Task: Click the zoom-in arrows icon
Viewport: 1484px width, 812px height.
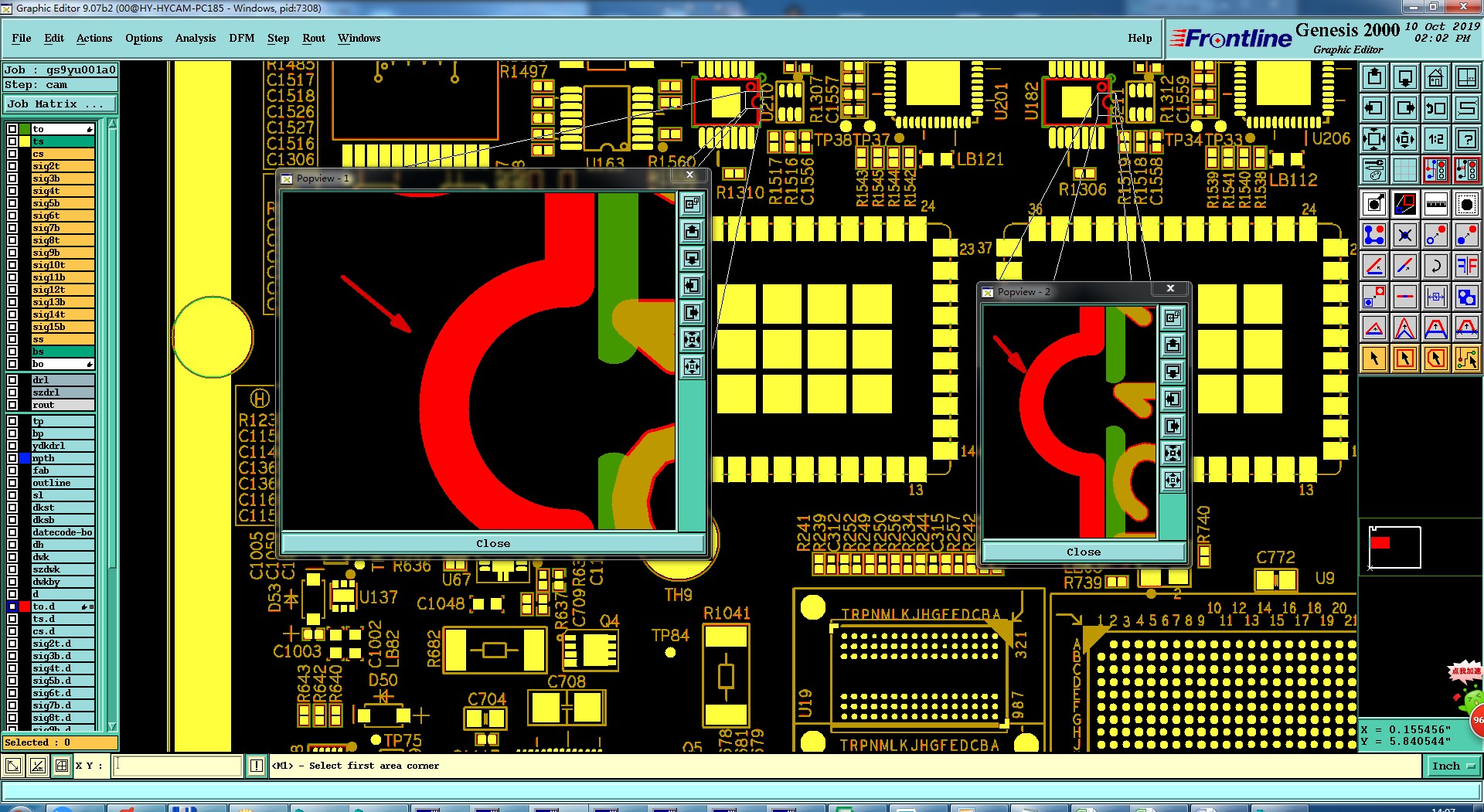Action: click(x=1374, y=139)
